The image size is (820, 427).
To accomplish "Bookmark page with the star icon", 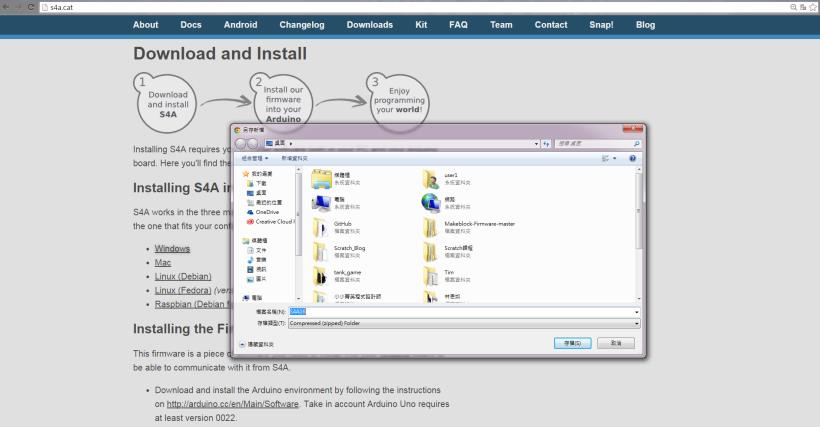I will (813, 7).
